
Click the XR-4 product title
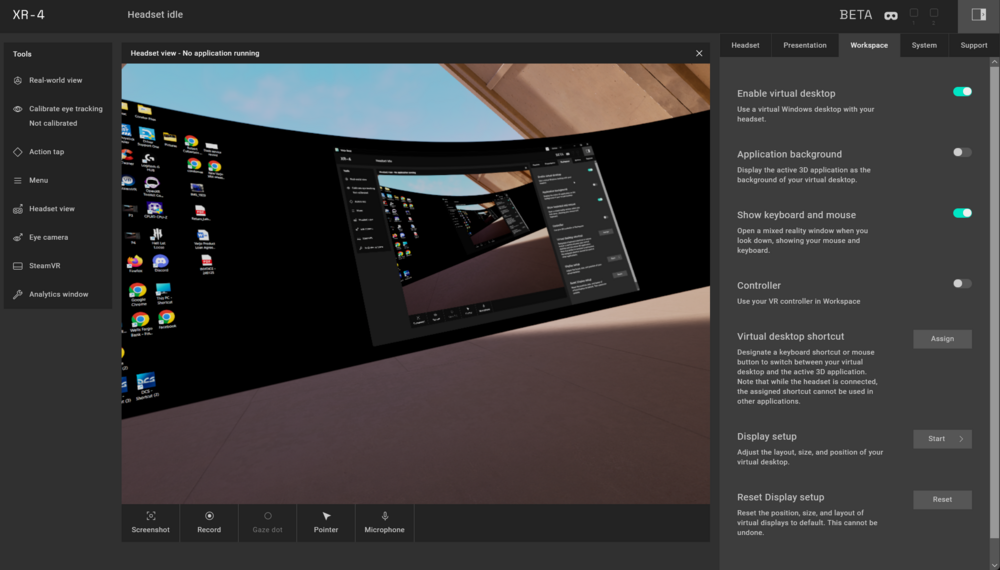[29, 15]
